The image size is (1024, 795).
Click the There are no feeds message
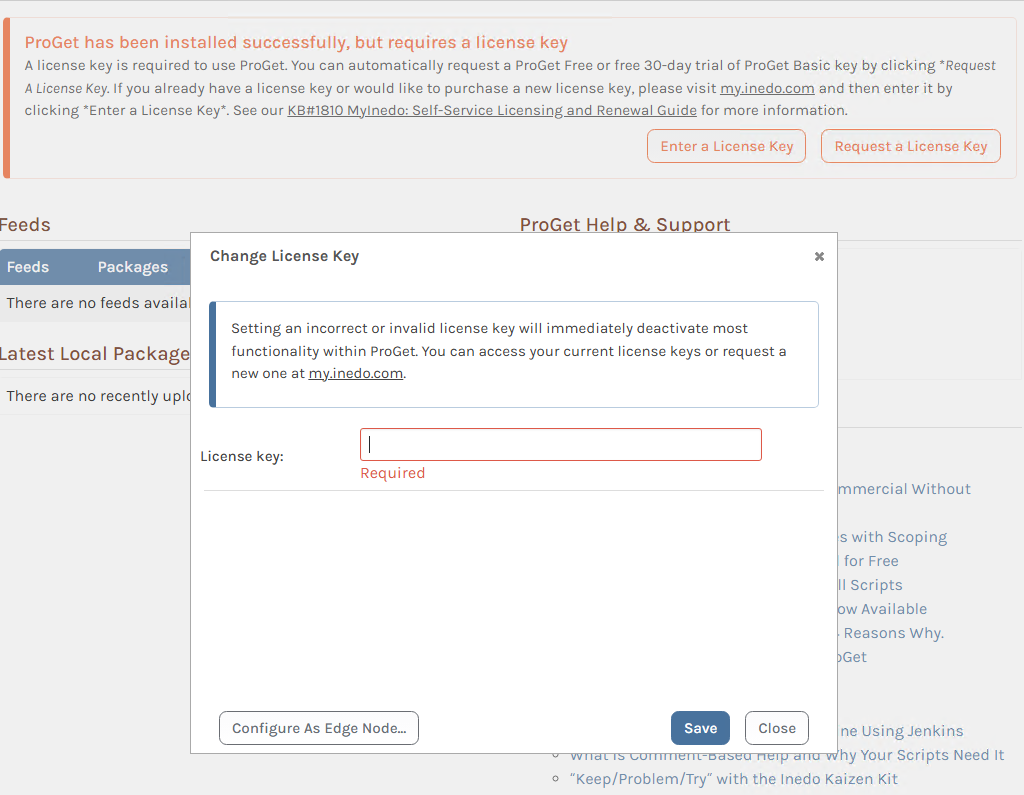98,303
